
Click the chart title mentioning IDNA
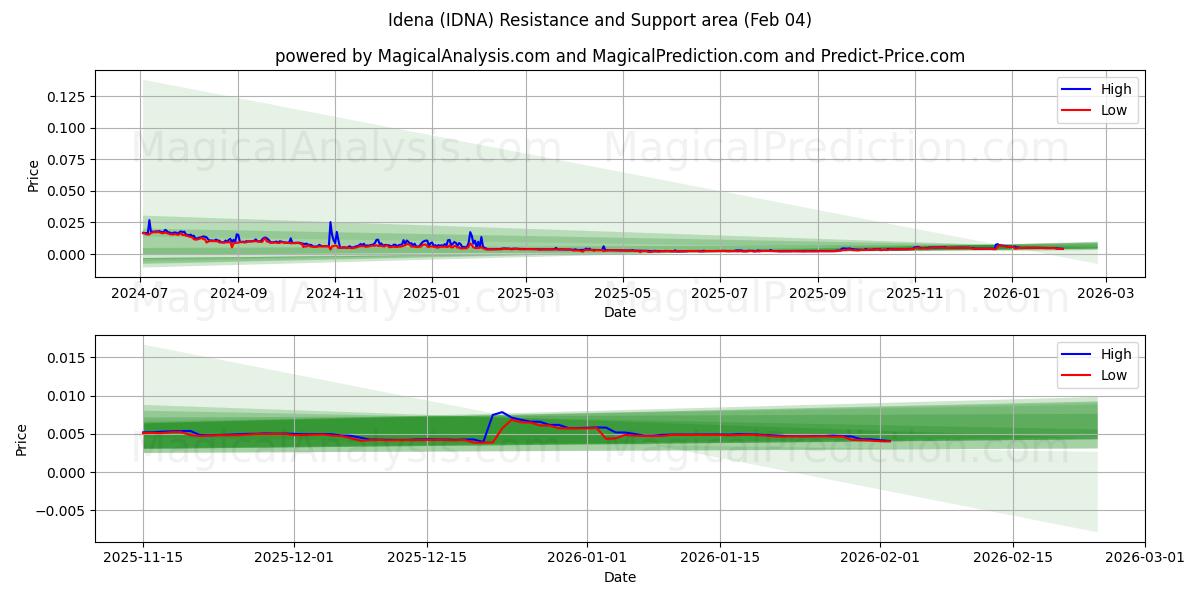click(600, 20)
